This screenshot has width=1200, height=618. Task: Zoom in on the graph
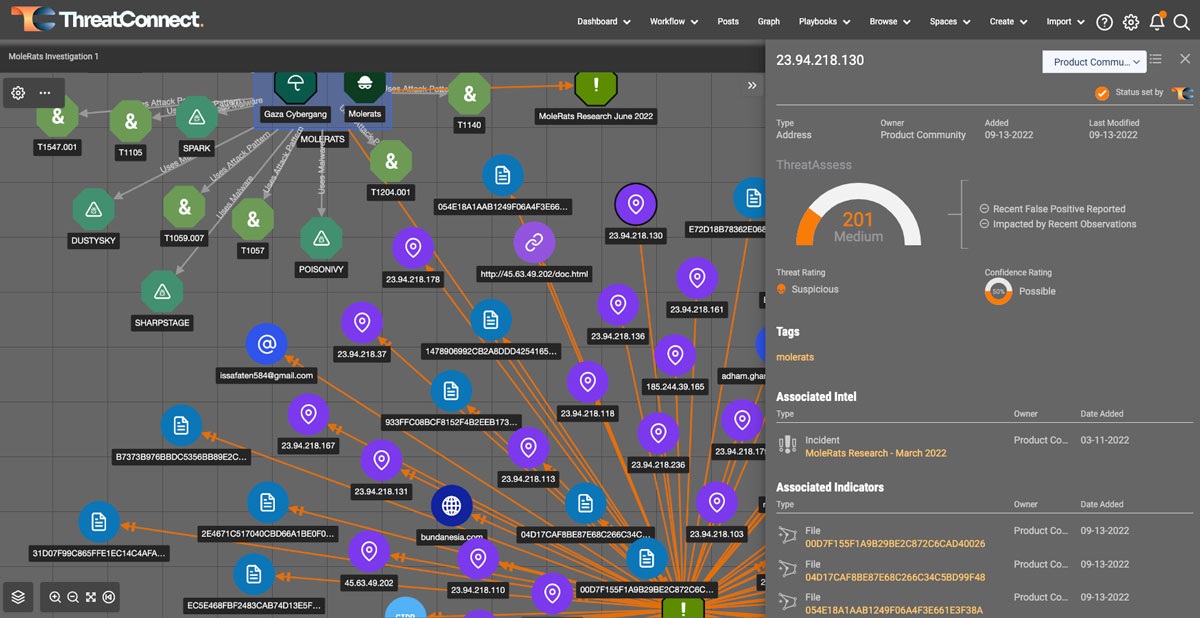click(x=55, y=597)
